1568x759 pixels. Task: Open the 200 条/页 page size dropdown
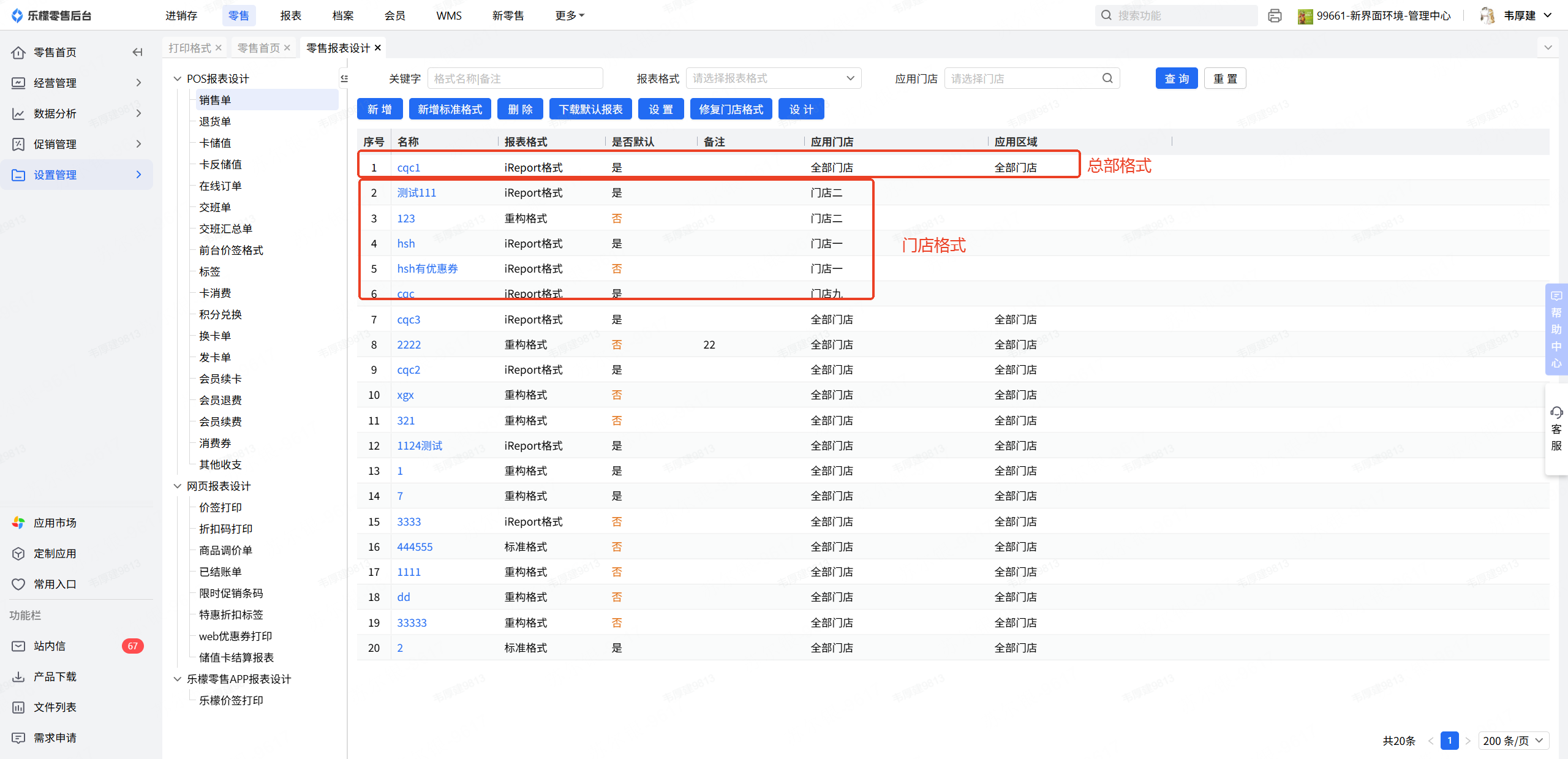(1513, 741)
